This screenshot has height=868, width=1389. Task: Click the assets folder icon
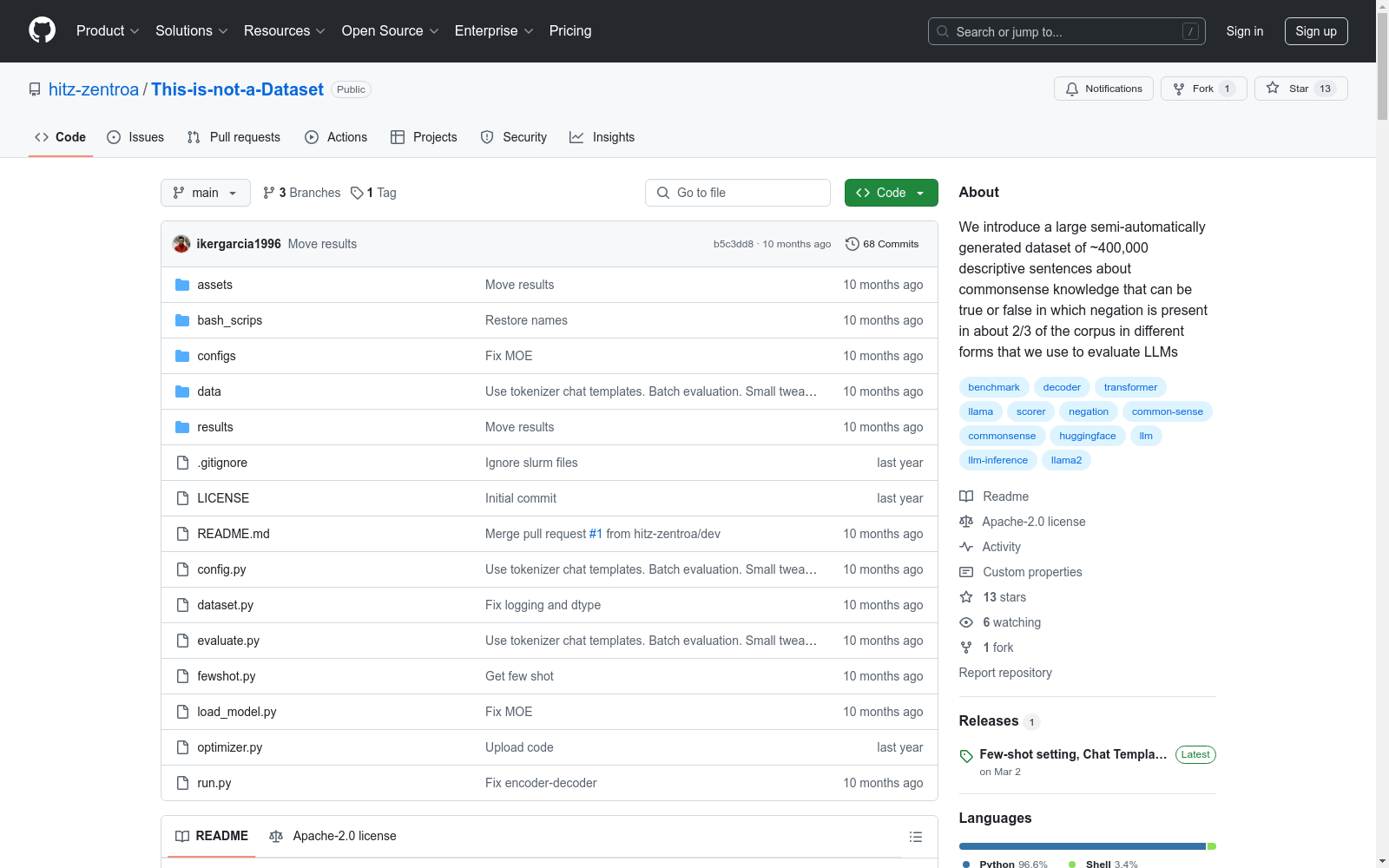click(182, 285)
